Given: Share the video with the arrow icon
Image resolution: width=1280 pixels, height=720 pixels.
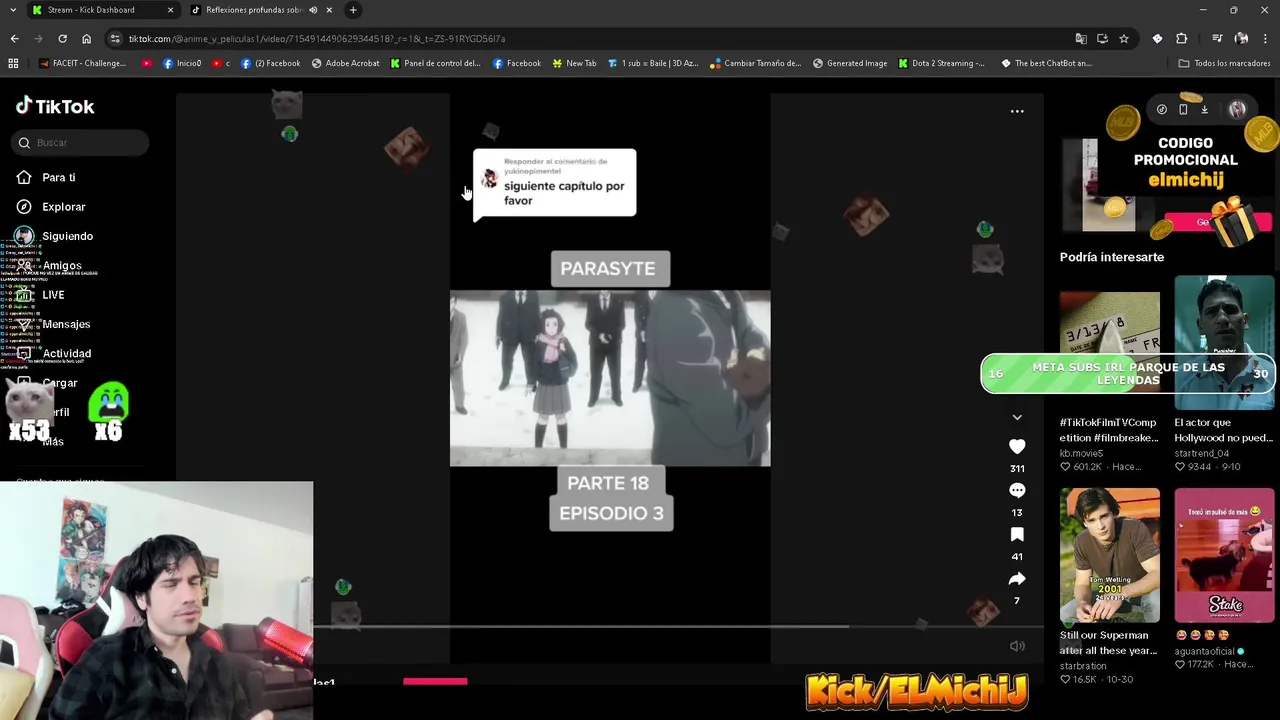Looking at the screenshot, I should click(1017, 579).
